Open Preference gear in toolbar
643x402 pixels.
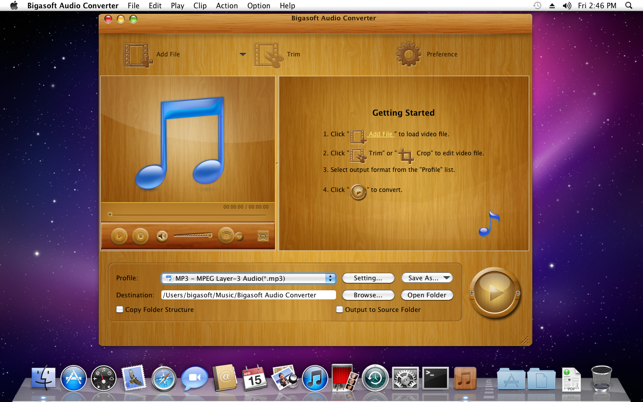[408, 54]
